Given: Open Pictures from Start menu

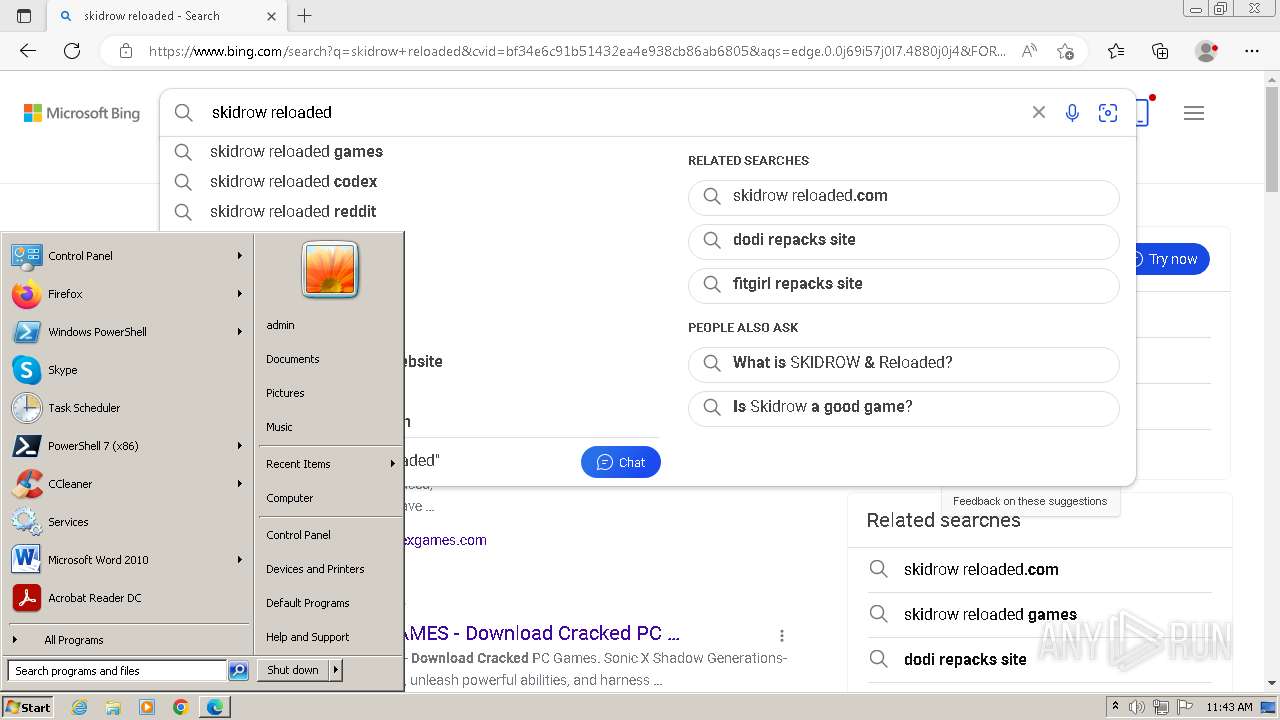Looking at the screenshot, I should (330, 393).
